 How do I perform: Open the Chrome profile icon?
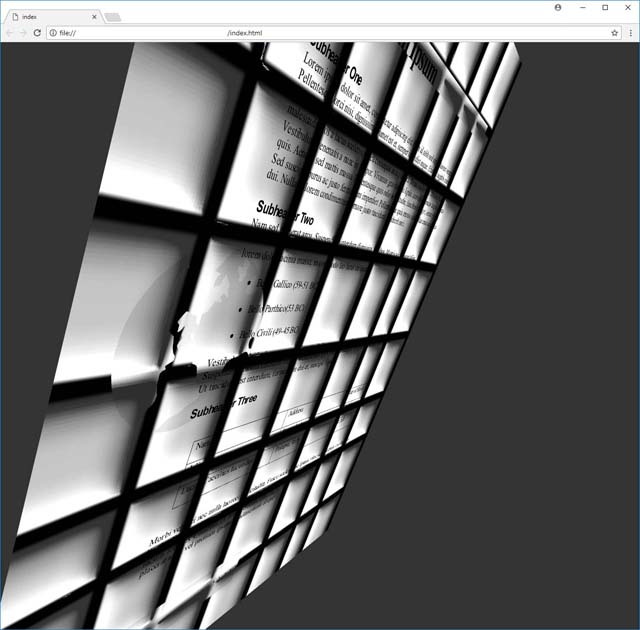point(558,7)
